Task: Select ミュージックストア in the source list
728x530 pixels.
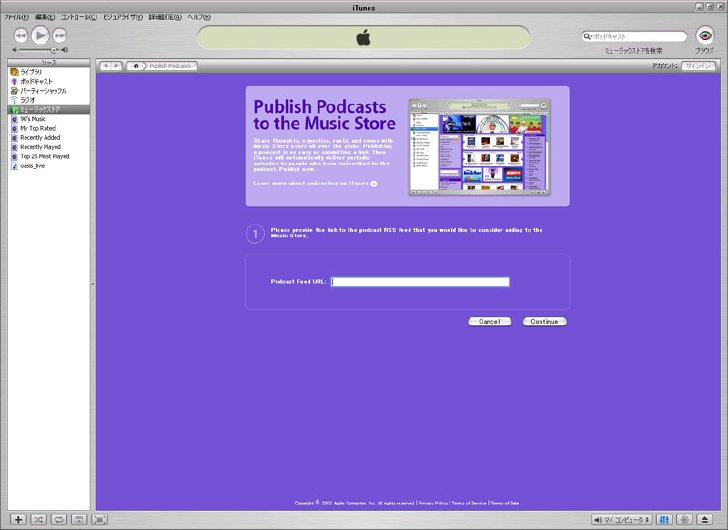Action: click(x=49, y=110)
